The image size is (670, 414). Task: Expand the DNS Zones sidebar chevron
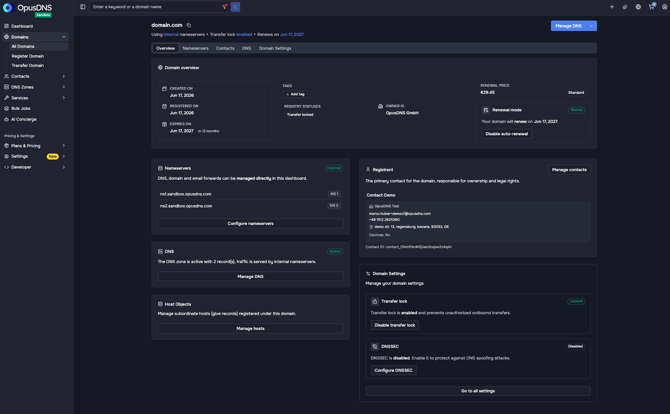(x=64, y=87)
